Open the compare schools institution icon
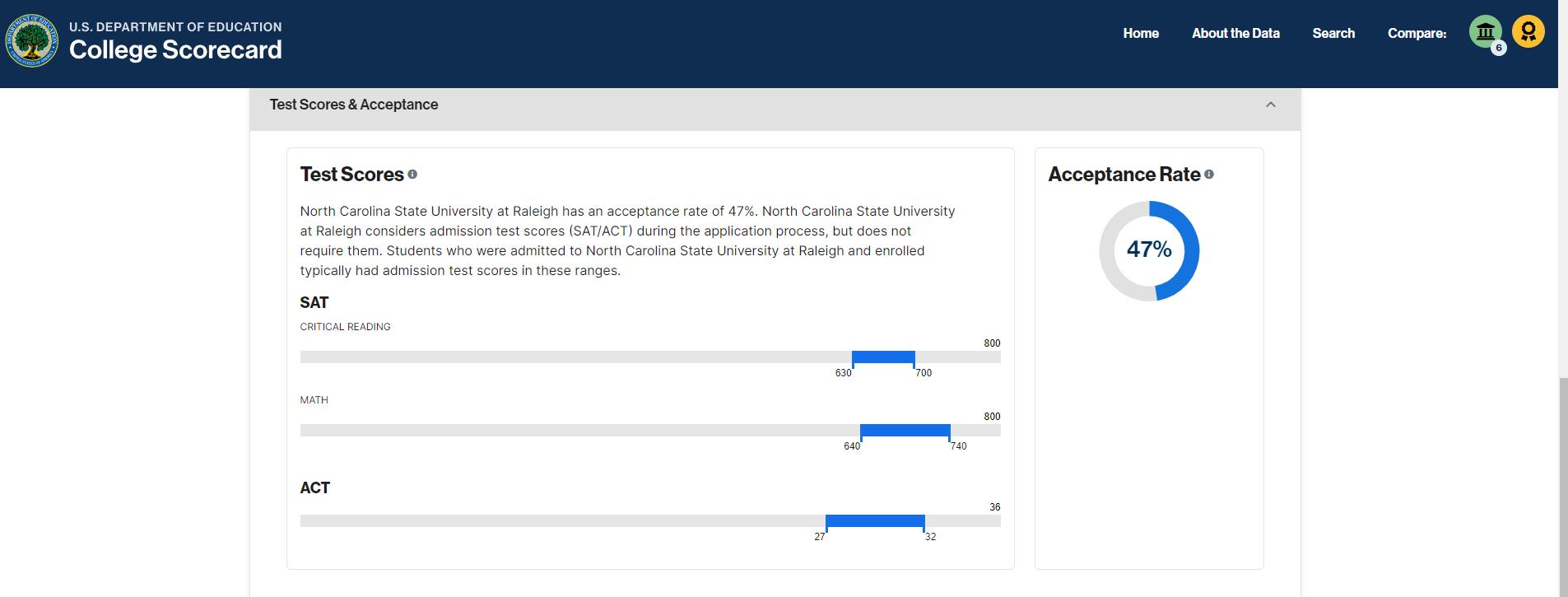This screenshot has height=597, width=1568. [1485, 32]
